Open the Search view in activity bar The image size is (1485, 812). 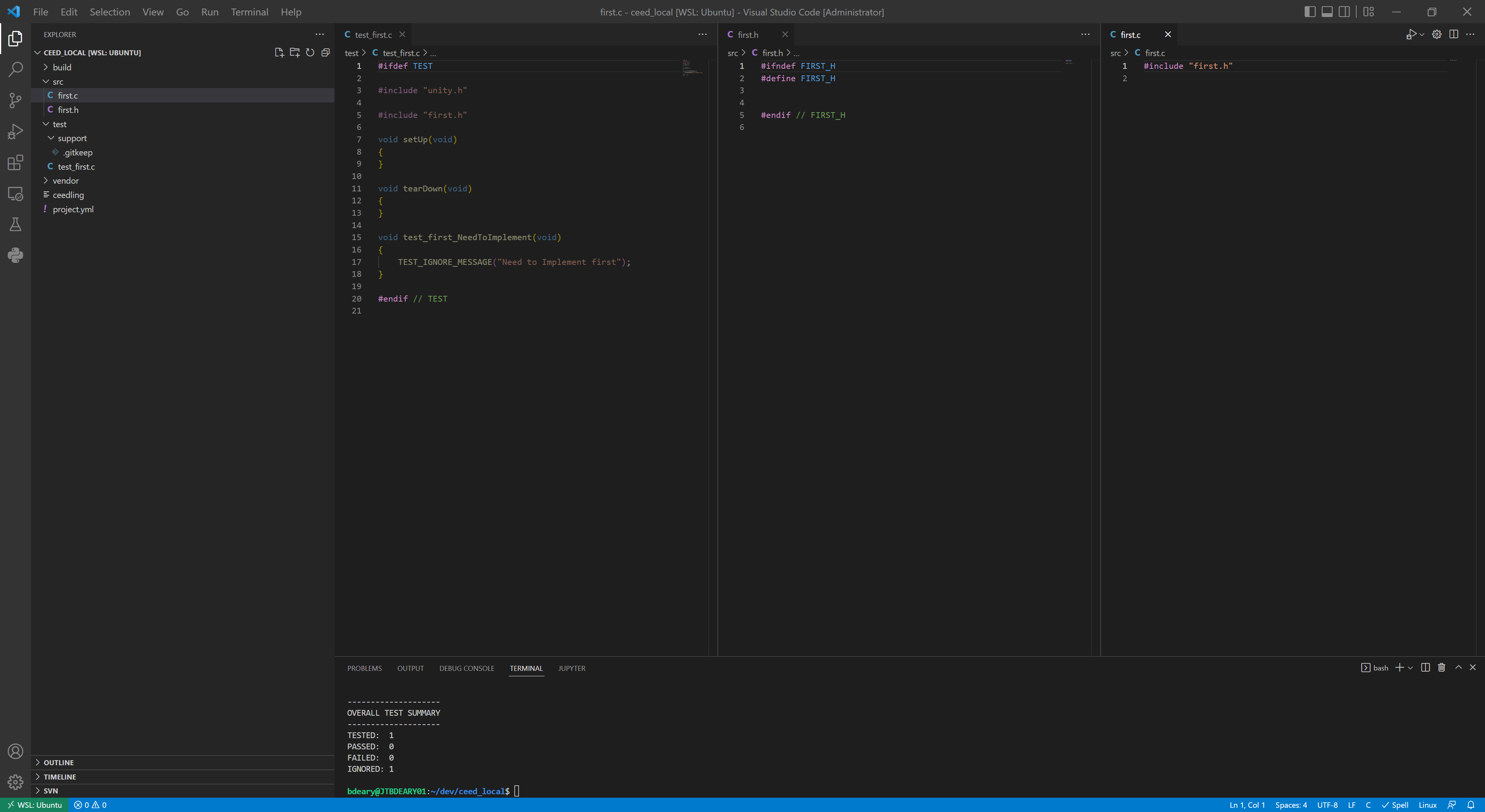pos(15,69)
